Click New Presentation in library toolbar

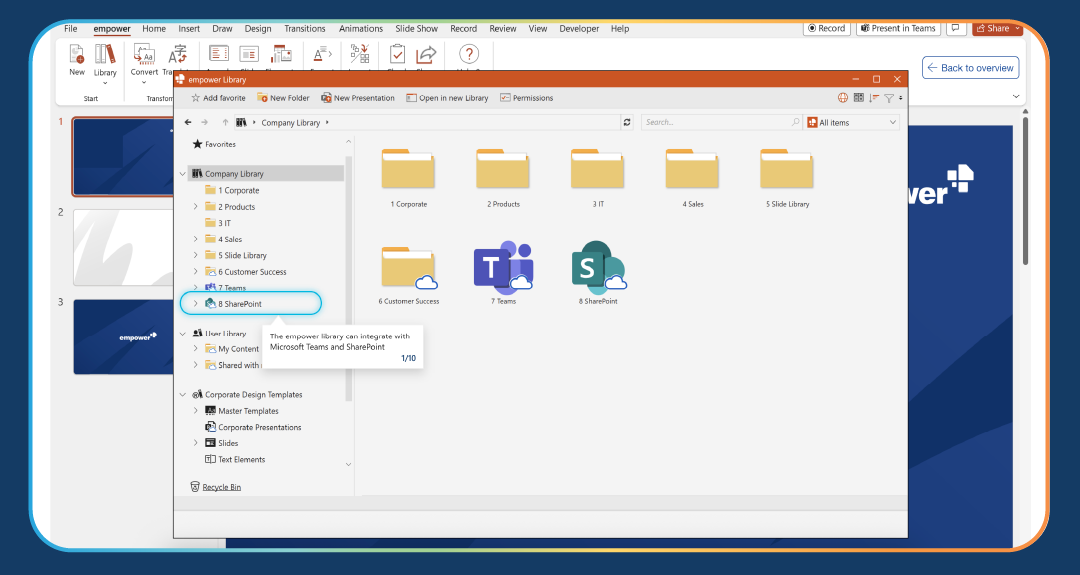click(x=357, y=98)
